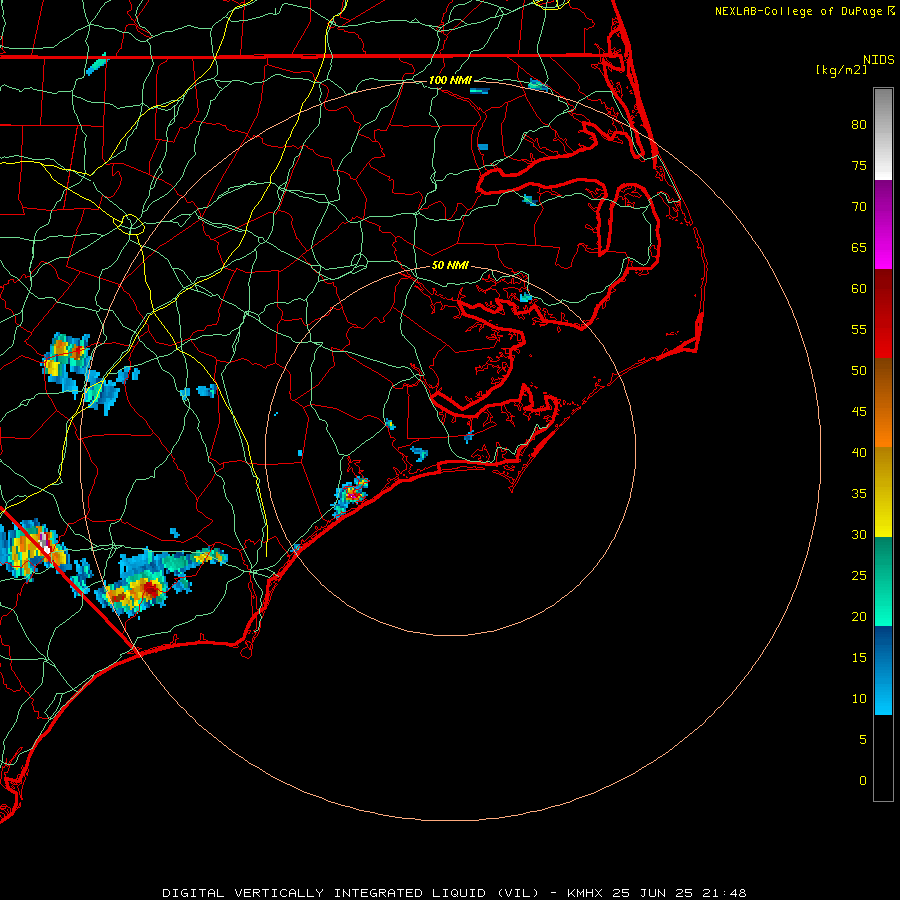Click the 100 NMI range ring label
Viewport: 900px width, 900px height.
pyautogui.click(x=450, y=80)
